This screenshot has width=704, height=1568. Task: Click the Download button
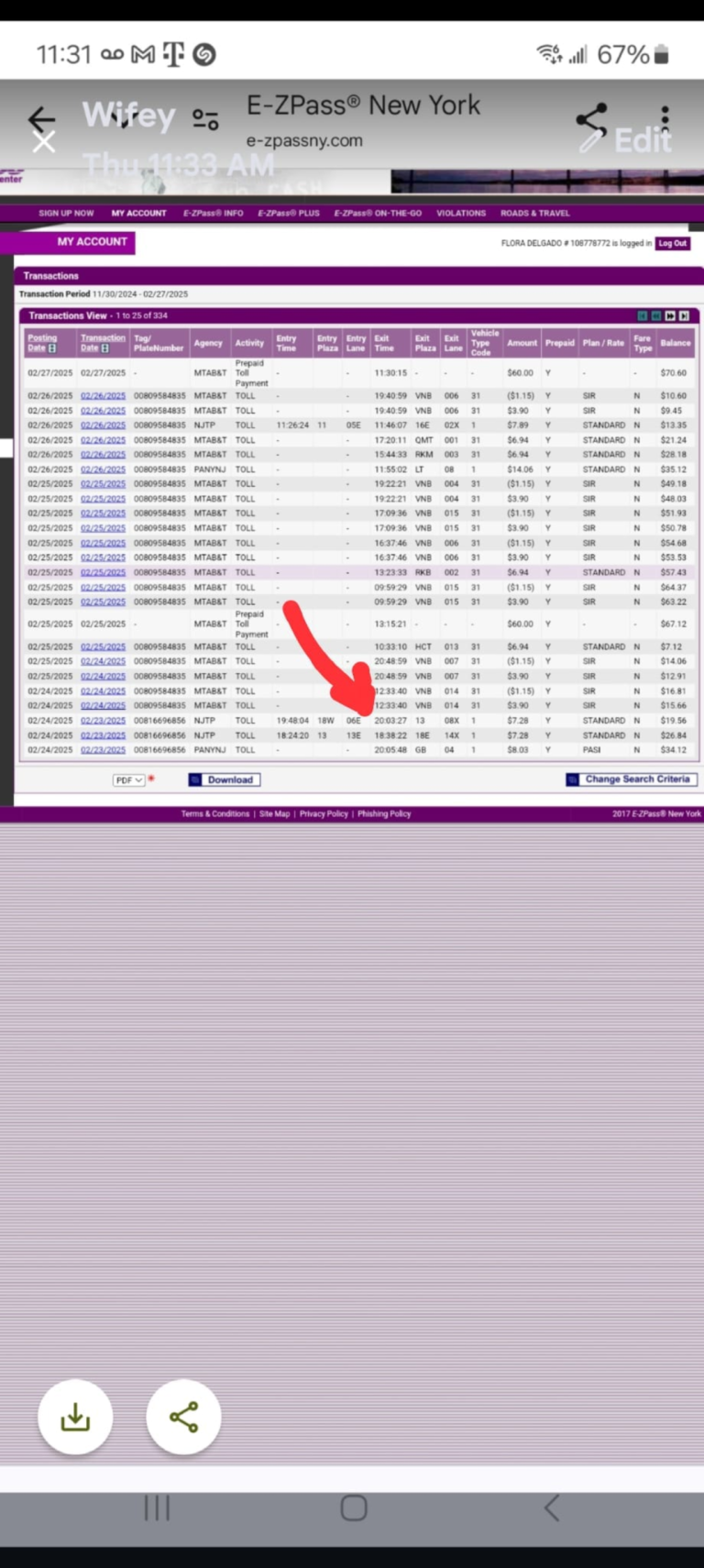[225, 779]
